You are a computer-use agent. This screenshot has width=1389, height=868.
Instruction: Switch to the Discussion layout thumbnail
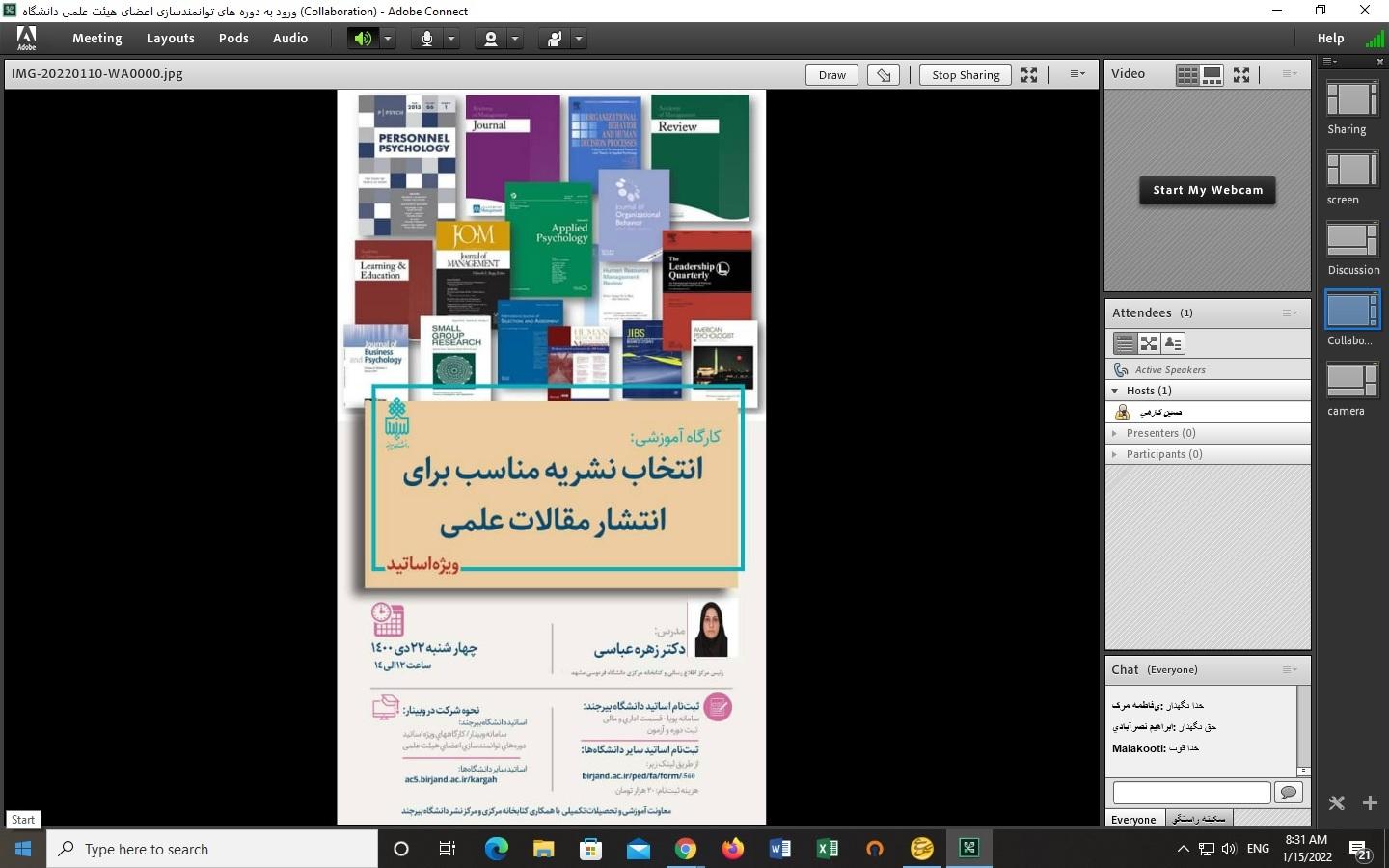coord(1352,240)
